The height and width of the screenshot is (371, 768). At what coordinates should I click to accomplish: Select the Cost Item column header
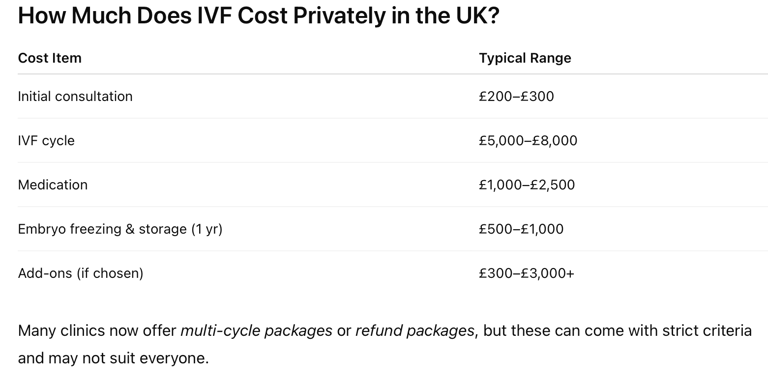(x=49, y=58)
